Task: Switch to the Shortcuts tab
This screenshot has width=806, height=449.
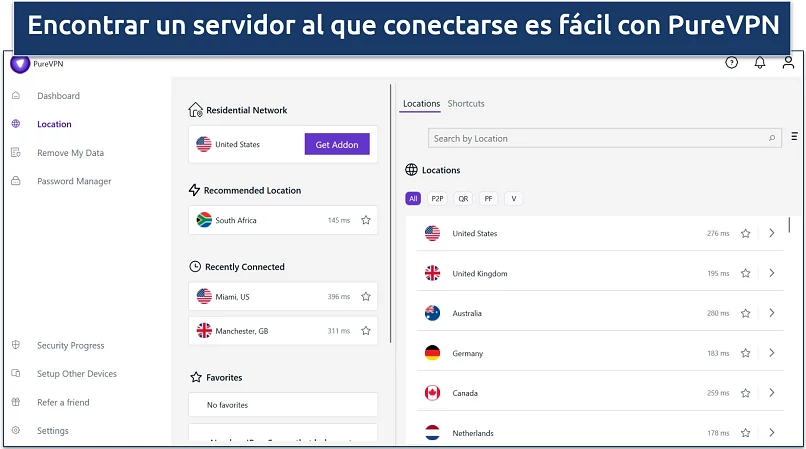Action: [466, 103]
